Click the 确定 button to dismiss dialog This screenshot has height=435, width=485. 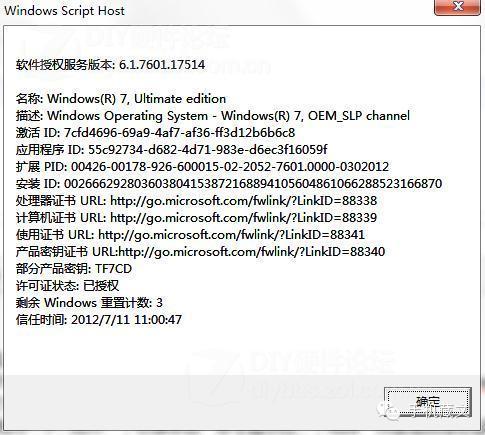coord(428,402)
